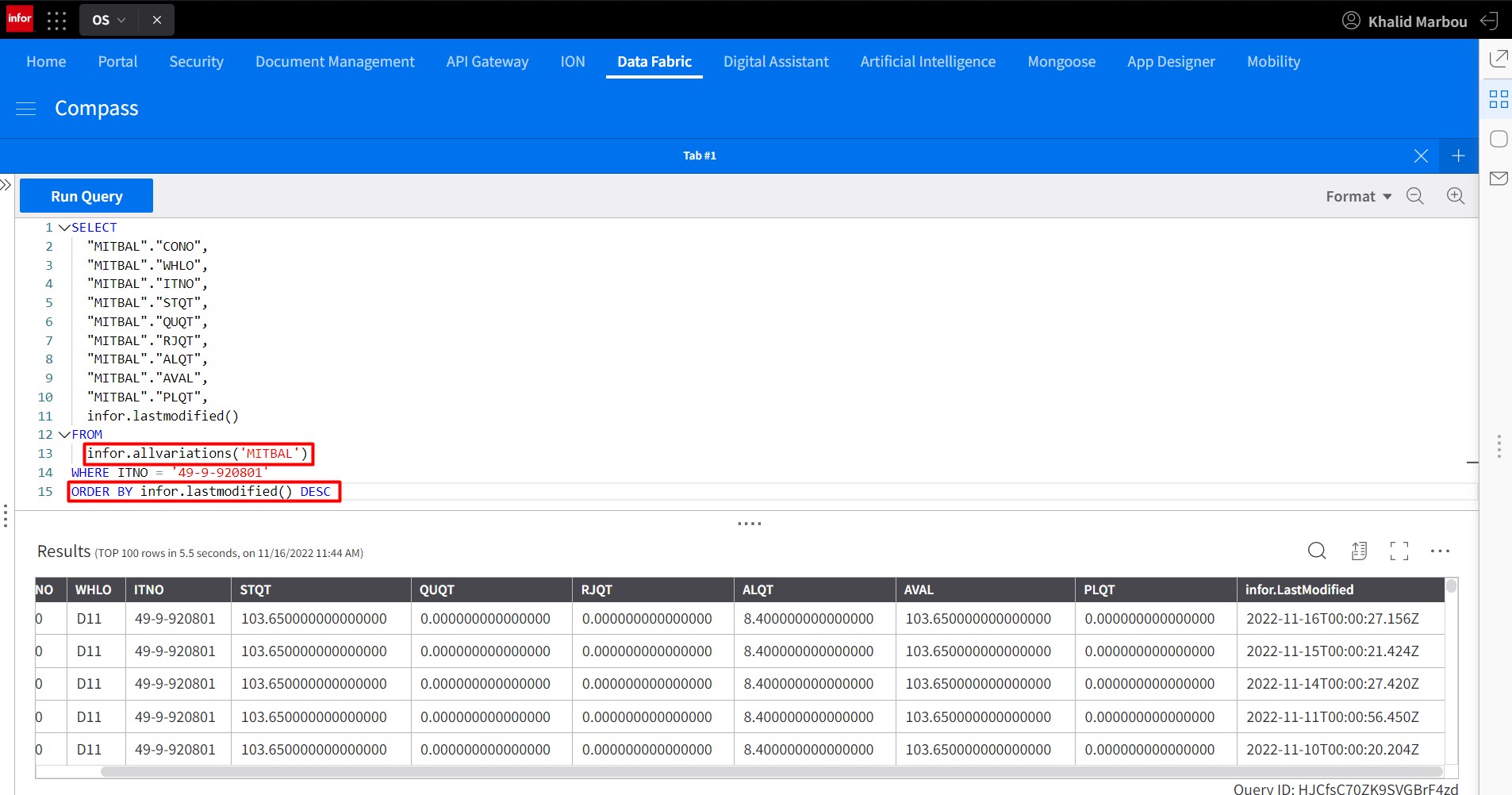Click the rounded square sidebar icon
Viewport: 1512px width, 795px height.
point(1499,139)
